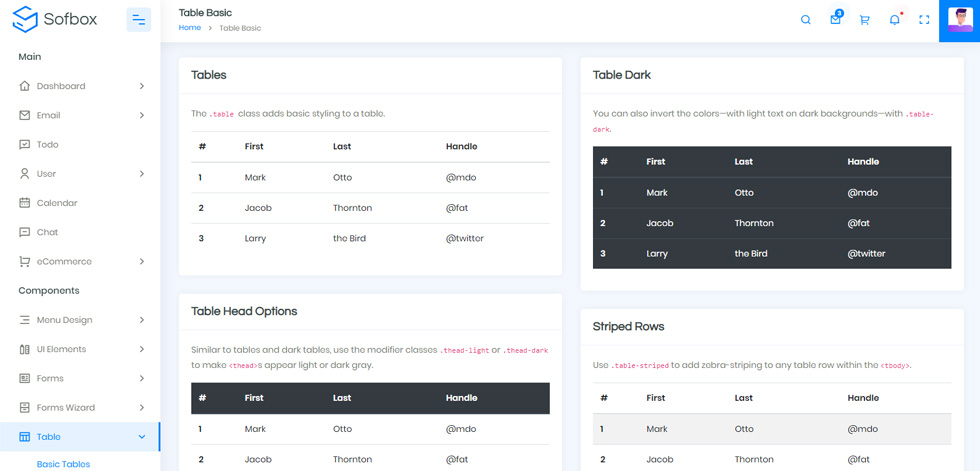This screenshot has height=471, width=980.
Task: Select the Table menu item
Action: coord(80,437)
